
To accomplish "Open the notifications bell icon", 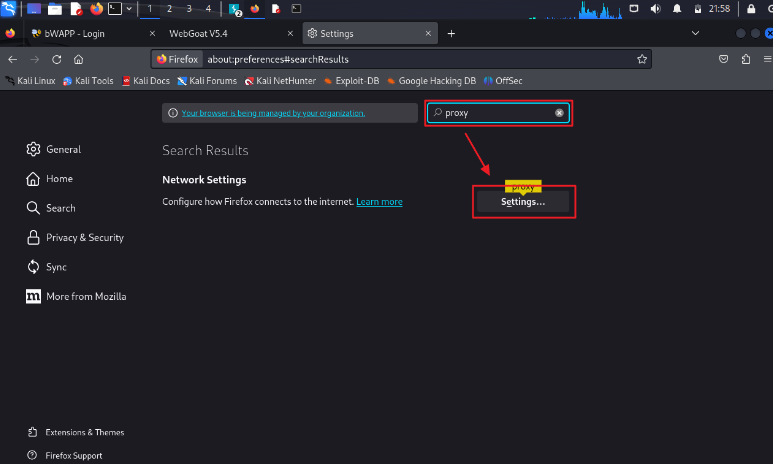I will pos(677,9).
